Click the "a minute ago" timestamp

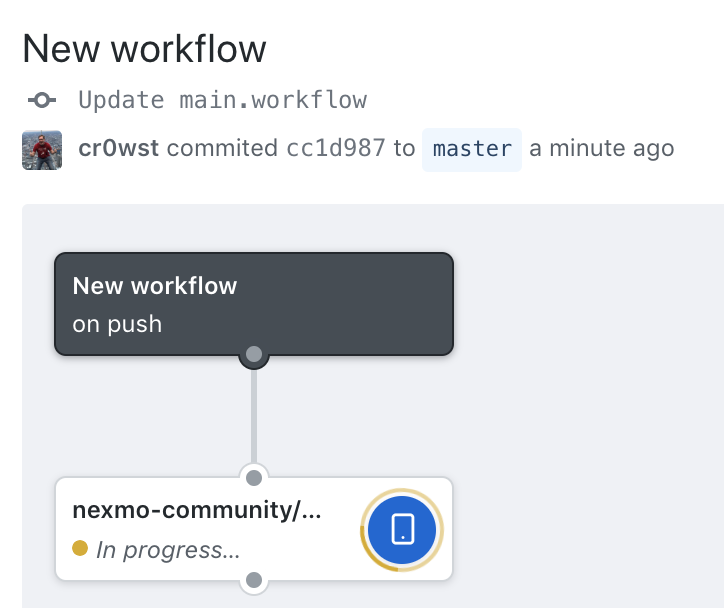602,148
